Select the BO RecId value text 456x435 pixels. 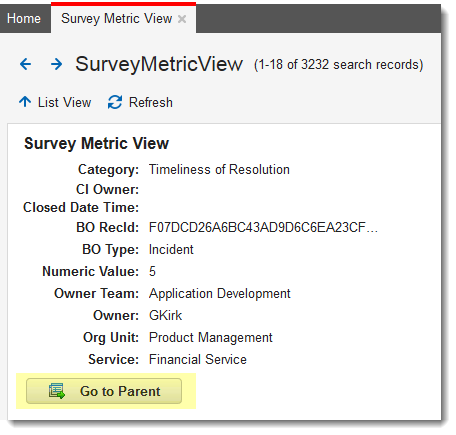(x=263, y=228)
